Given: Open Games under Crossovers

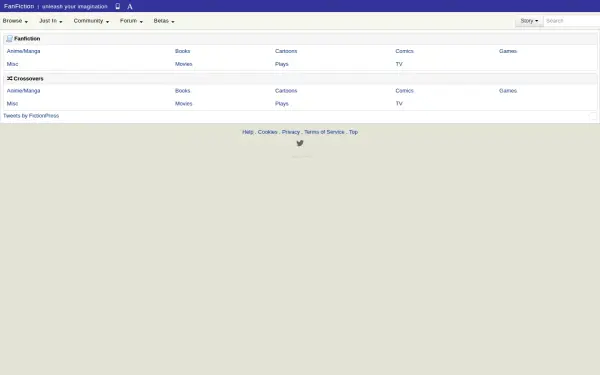Looking at the screenshot, I should click(x=508, y=91).
